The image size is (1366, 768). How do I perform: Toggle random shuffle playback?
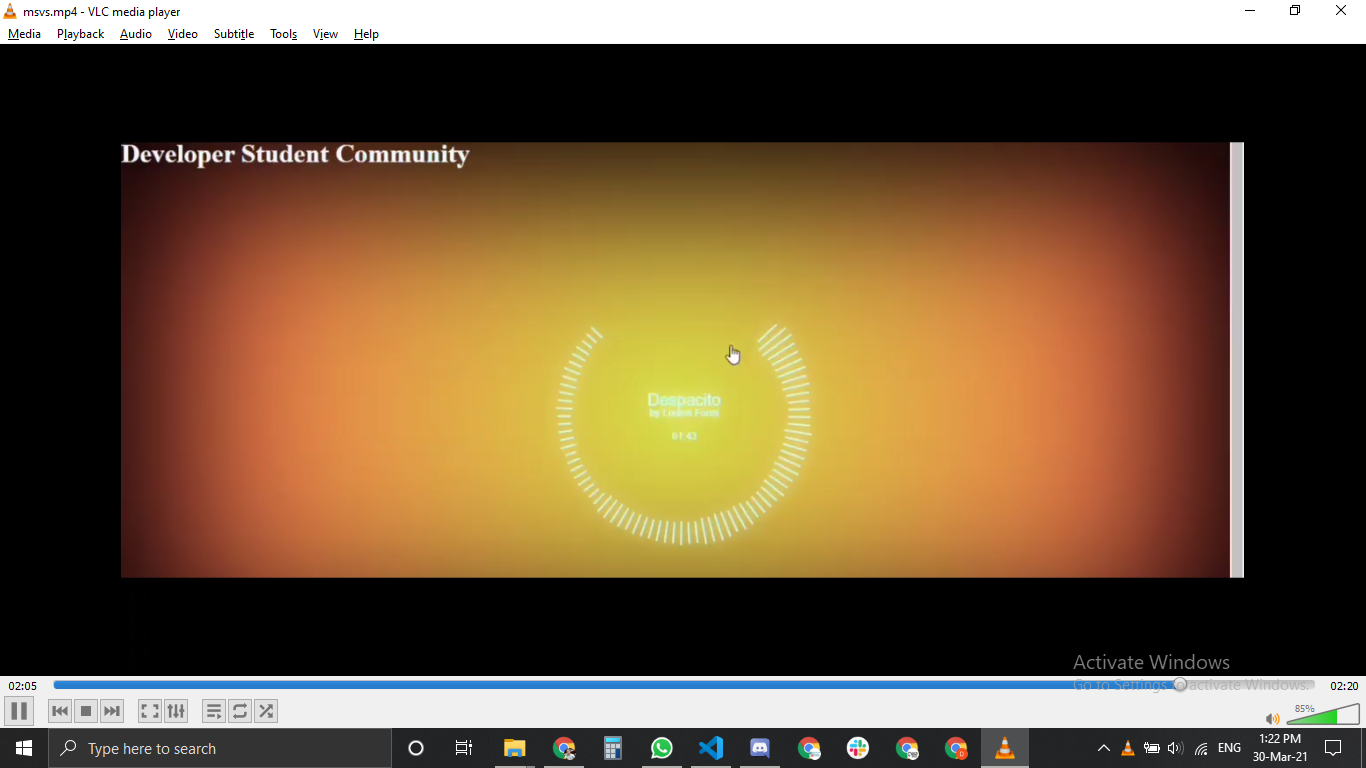pos(266,711)
